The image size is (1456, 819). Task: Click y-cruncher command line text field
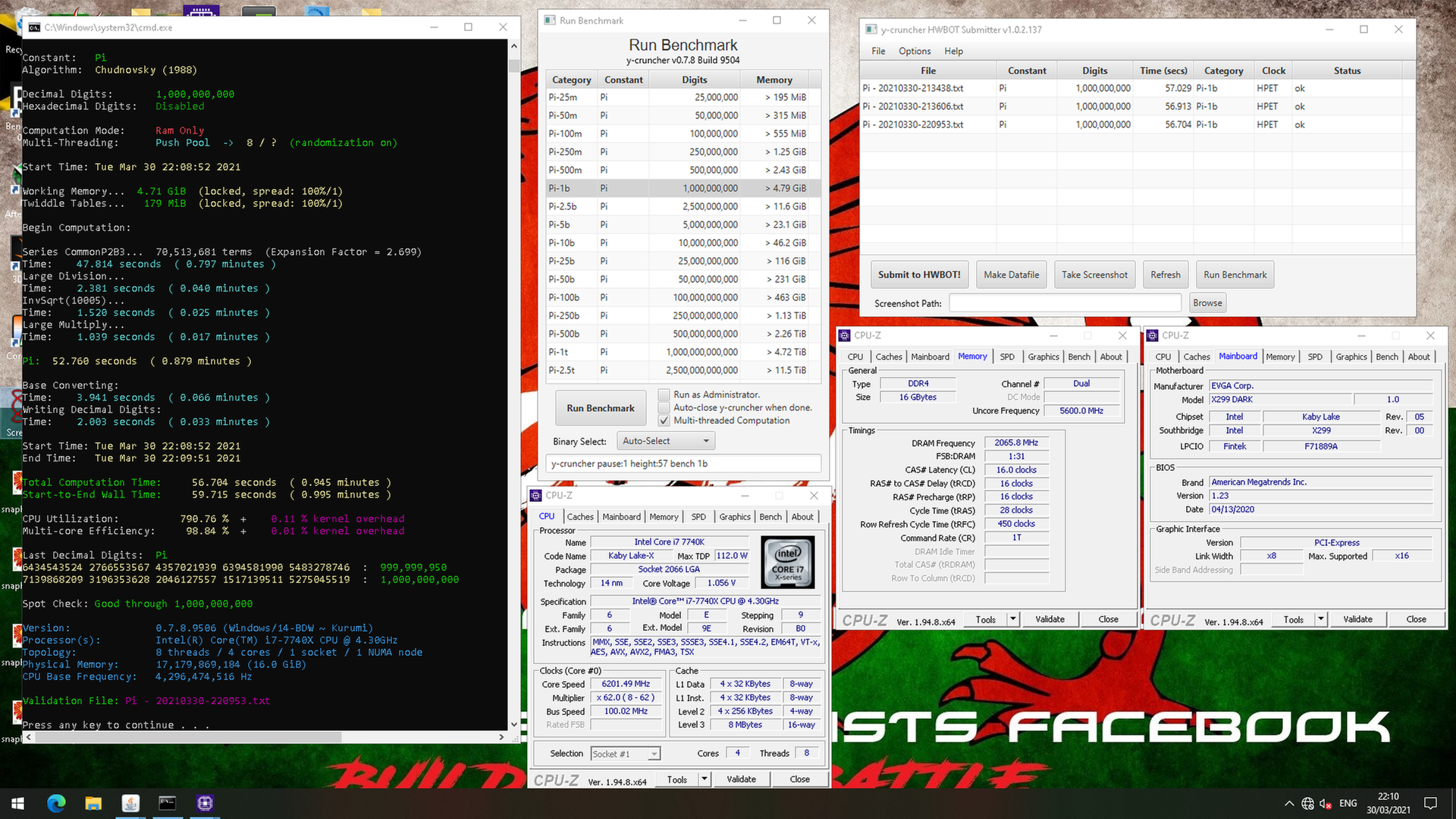[x=683, y=464]
